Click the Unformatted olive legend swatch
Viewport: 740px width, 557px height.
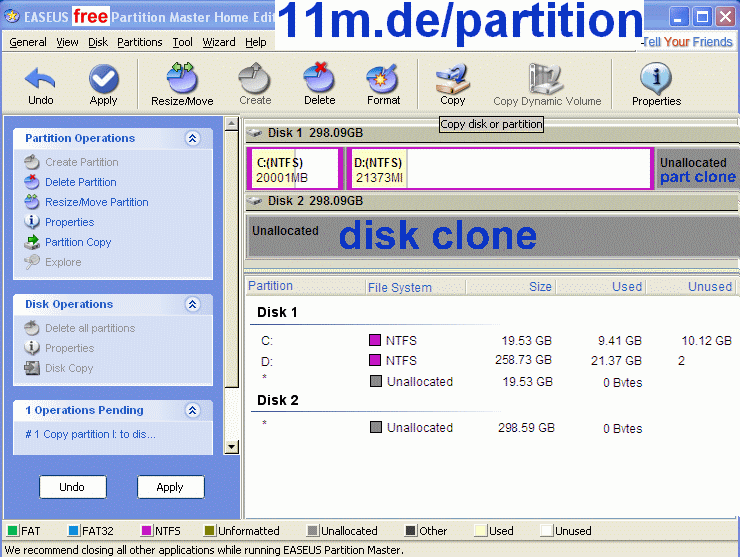(x=210, y=531)
